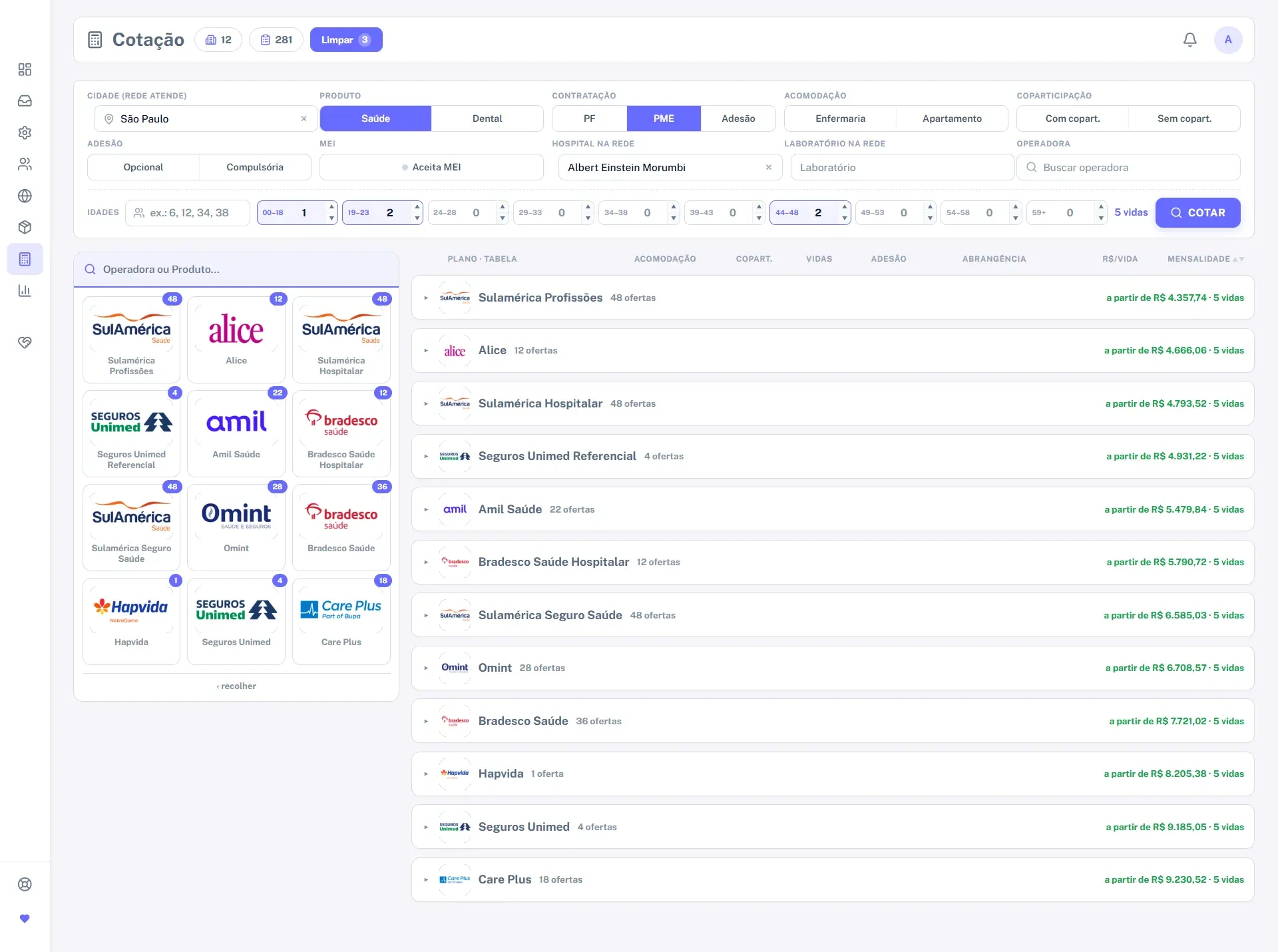Screen dimensions: 1278x952
Task: Choose Adesão contract type
Action: click(x=738, y=119)
